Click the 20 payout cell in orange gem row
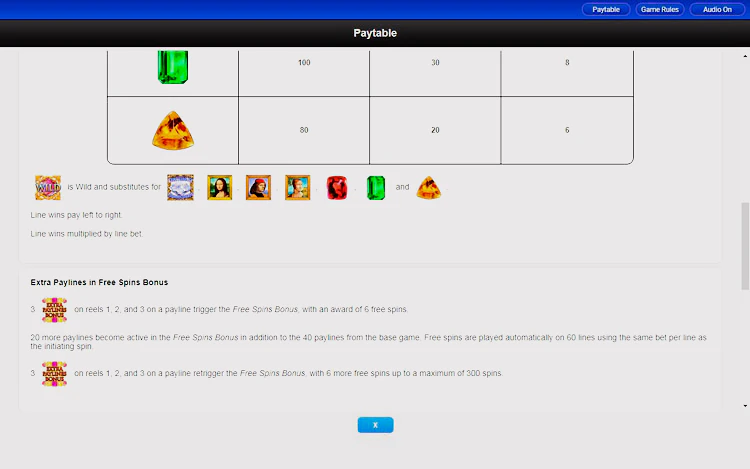The image size is (750, 469). point(435,131)
